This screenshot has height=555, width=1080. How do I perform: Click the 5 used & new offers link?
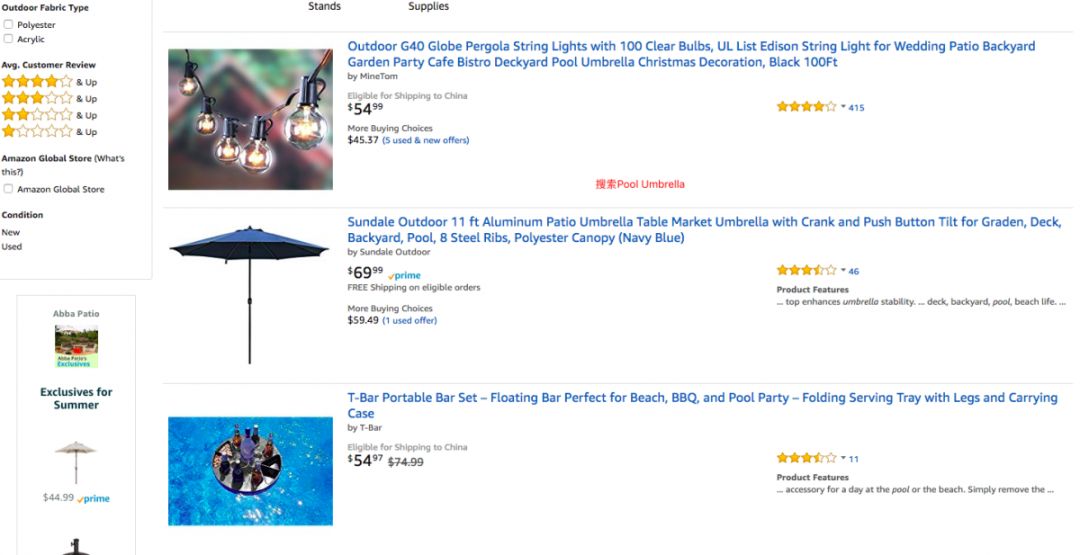pyautogui.click(x=425, y=140)
